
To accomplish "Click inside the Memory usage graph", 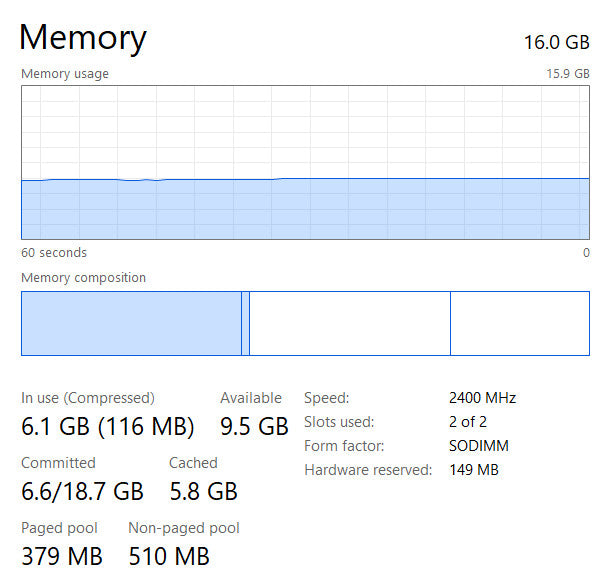I will click(x=305, y=162).
